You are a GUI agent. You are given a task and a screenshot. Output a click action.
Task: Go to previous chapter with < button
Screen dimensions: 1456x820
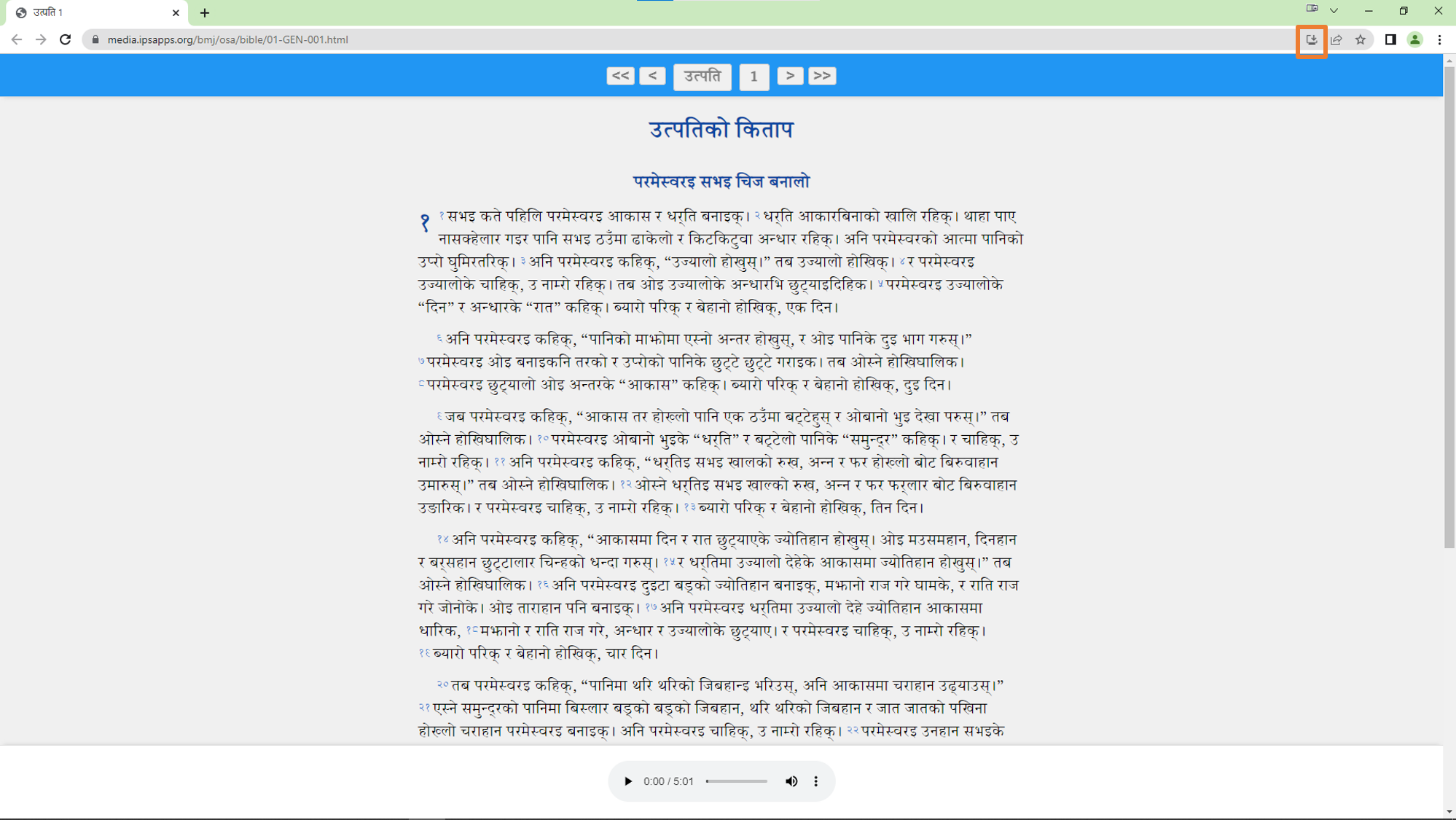[652, 76]
